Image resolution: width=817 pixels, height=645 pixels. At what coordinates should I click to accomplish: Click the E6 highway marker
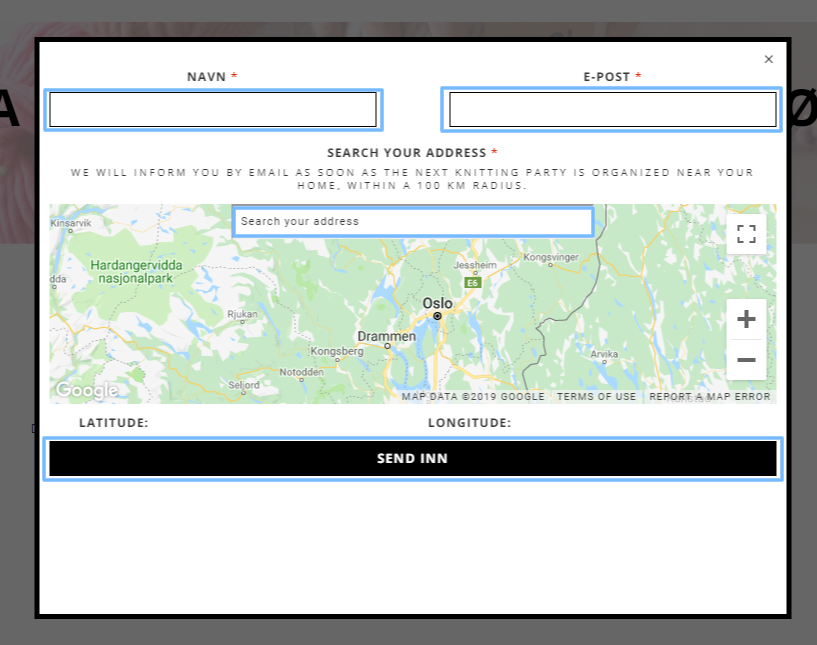(473, 283)
